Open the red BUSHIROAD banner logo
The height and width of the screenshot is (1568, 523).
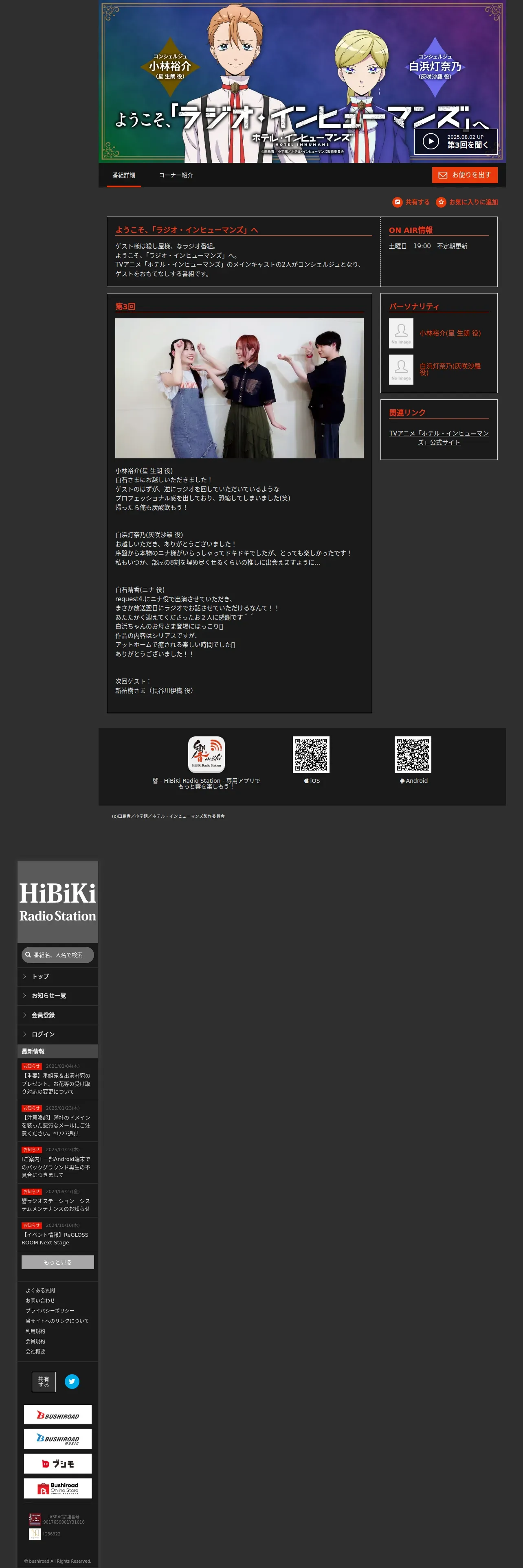(58, 1415)
